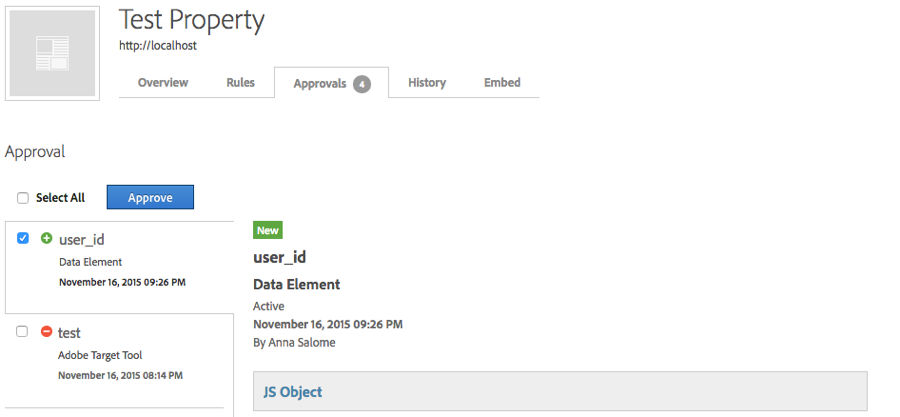The width and height of the screenshot is (900, 417).
Task: Click the Approvals count badge showing 4
Action: [362, 84]
